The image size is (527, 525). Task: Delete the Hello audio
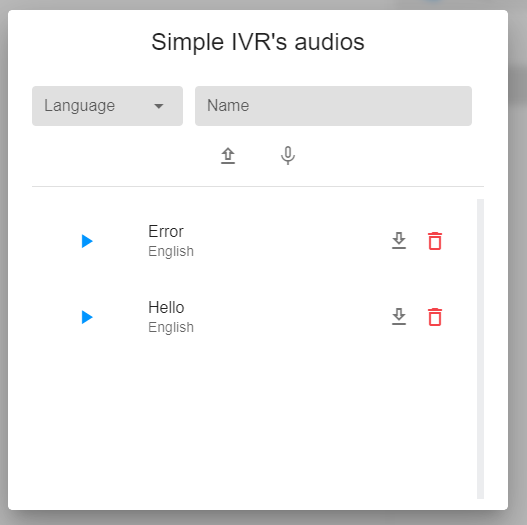click(435, 317)
